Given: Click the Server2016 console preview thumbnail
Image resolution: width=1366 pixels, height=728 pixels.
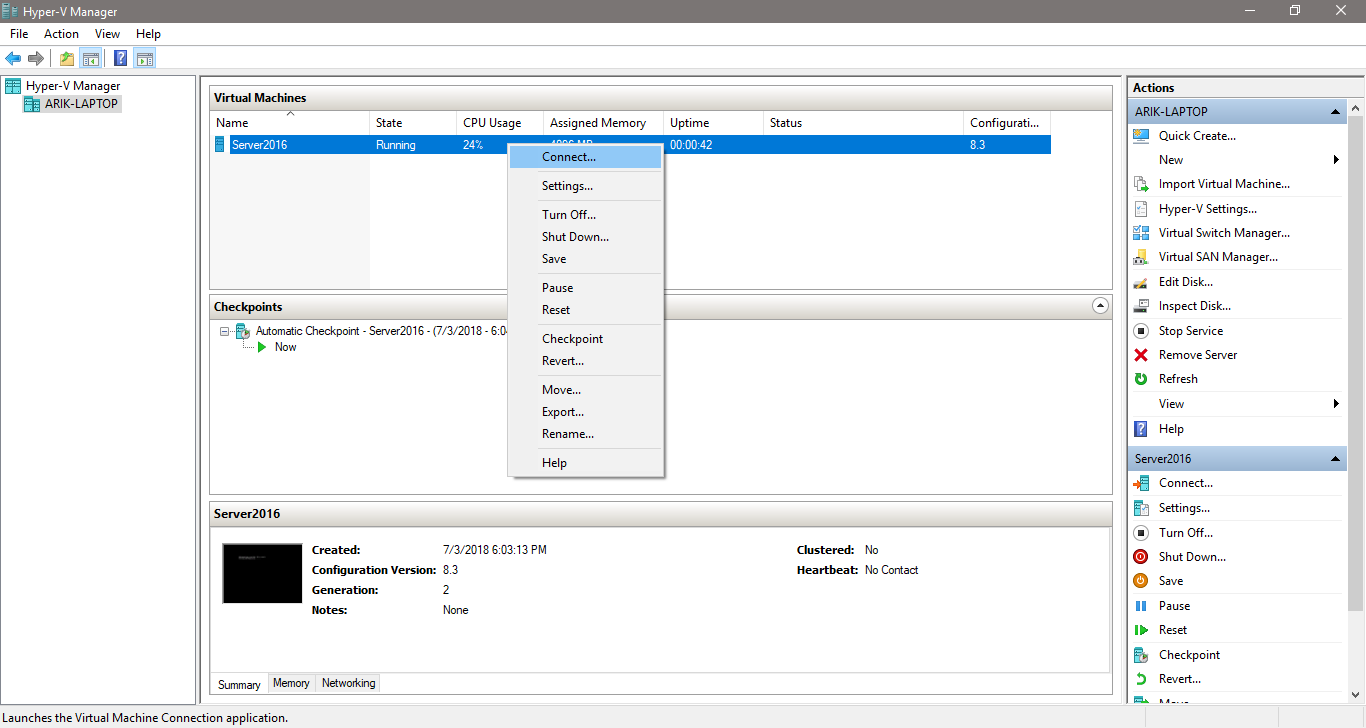Looking at the screenshot, I should 262,573.
